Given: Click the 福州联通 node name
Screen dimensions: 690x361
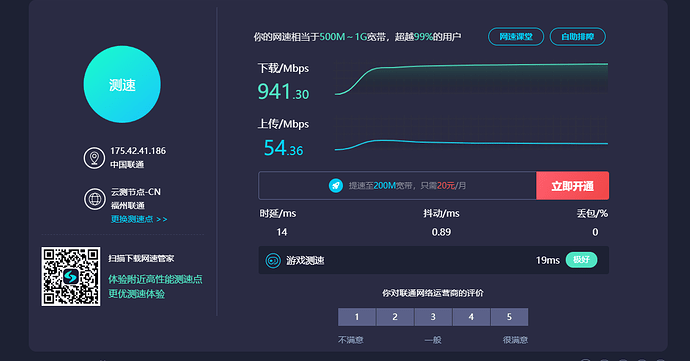Looking at the screenshot, I should click(128, 206).
